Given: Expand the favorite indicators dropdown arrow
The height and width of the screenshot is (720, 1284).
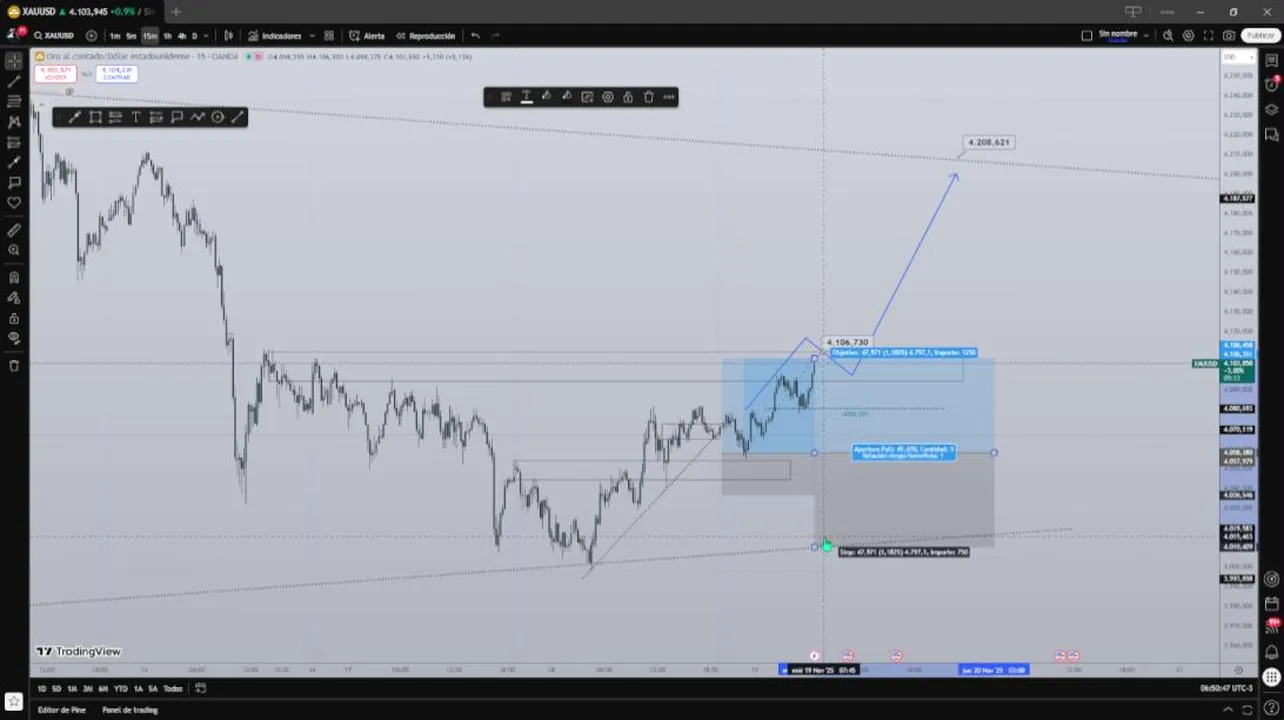Looking at the screenshot, I should coord(311,35).
